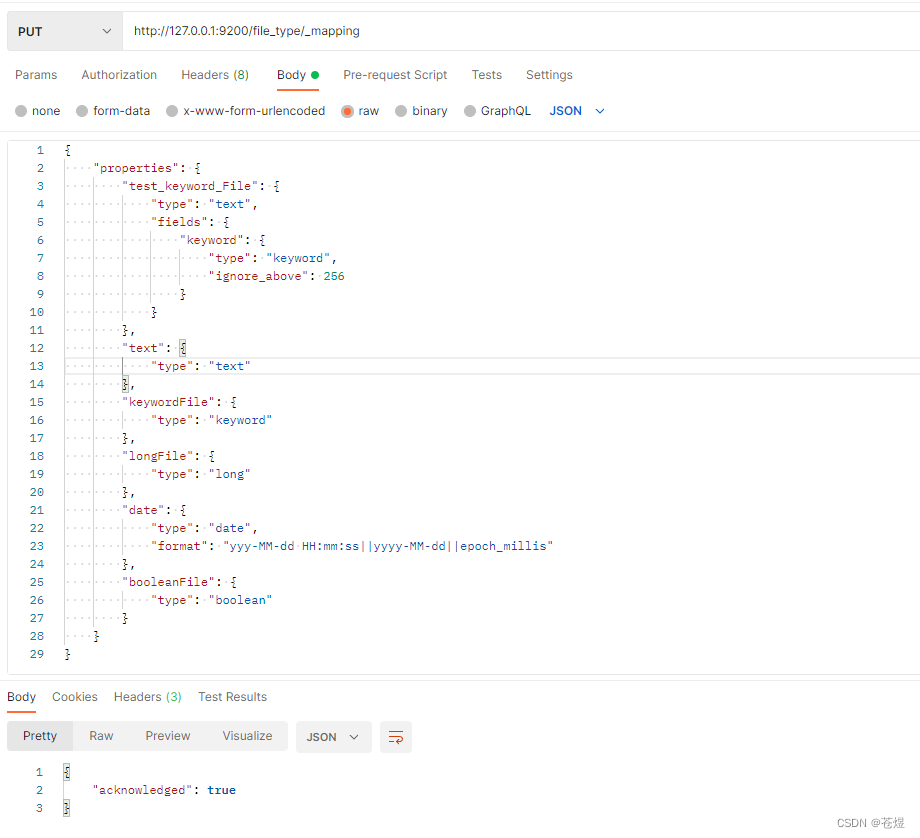Open the Tests tab

pos(487,75)
